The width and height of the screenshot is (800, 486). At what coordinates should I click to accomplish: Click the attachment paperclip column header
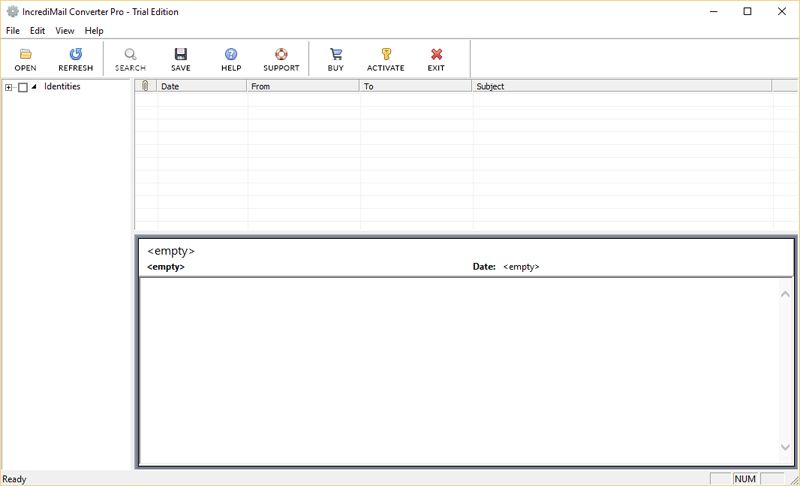tap(145, 87)
